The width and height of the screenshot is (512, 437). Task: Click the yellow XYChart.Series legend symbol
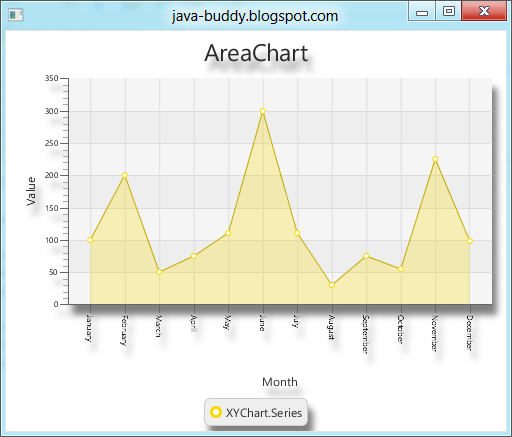[216, 412]
